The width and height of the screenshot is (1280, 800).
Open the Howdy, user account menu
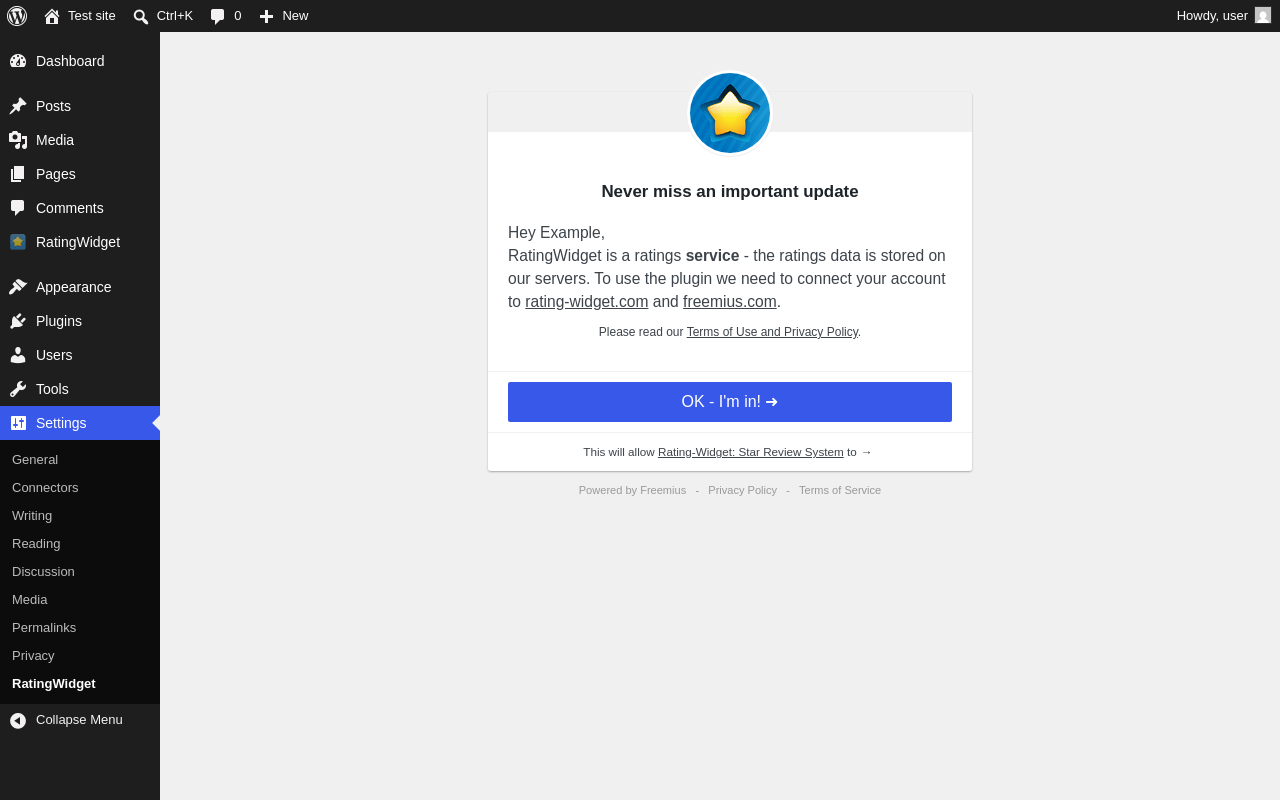point(1224,16)
